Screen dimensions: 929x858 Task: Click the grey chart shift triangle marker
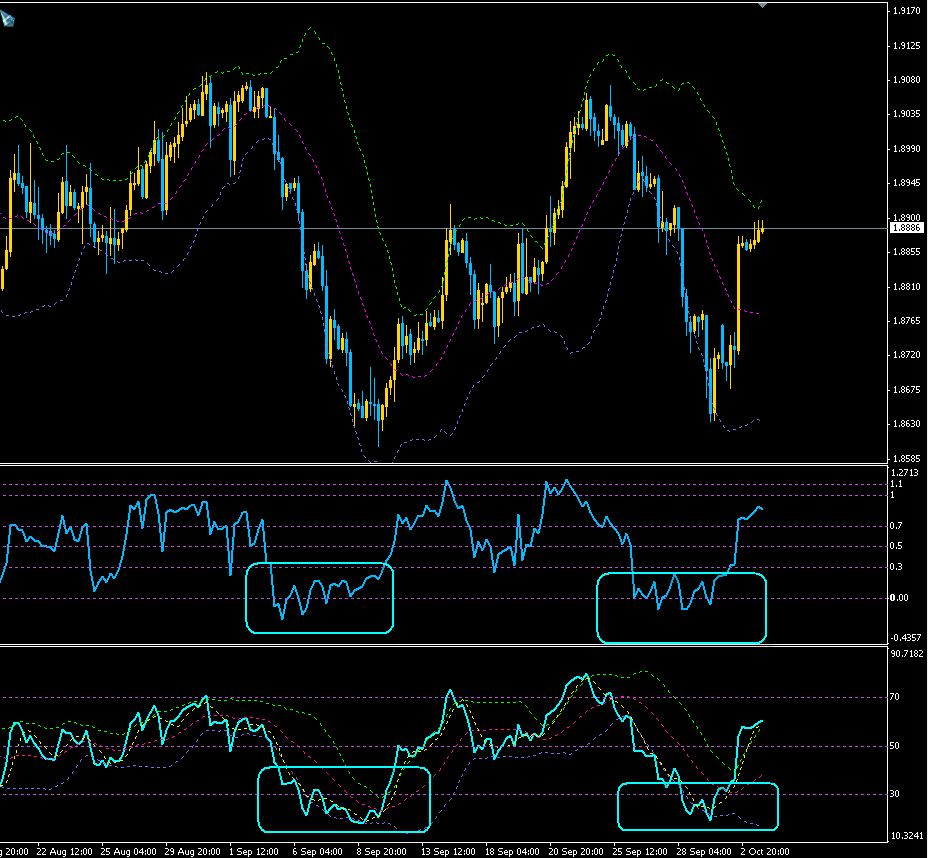coord(763,5)
